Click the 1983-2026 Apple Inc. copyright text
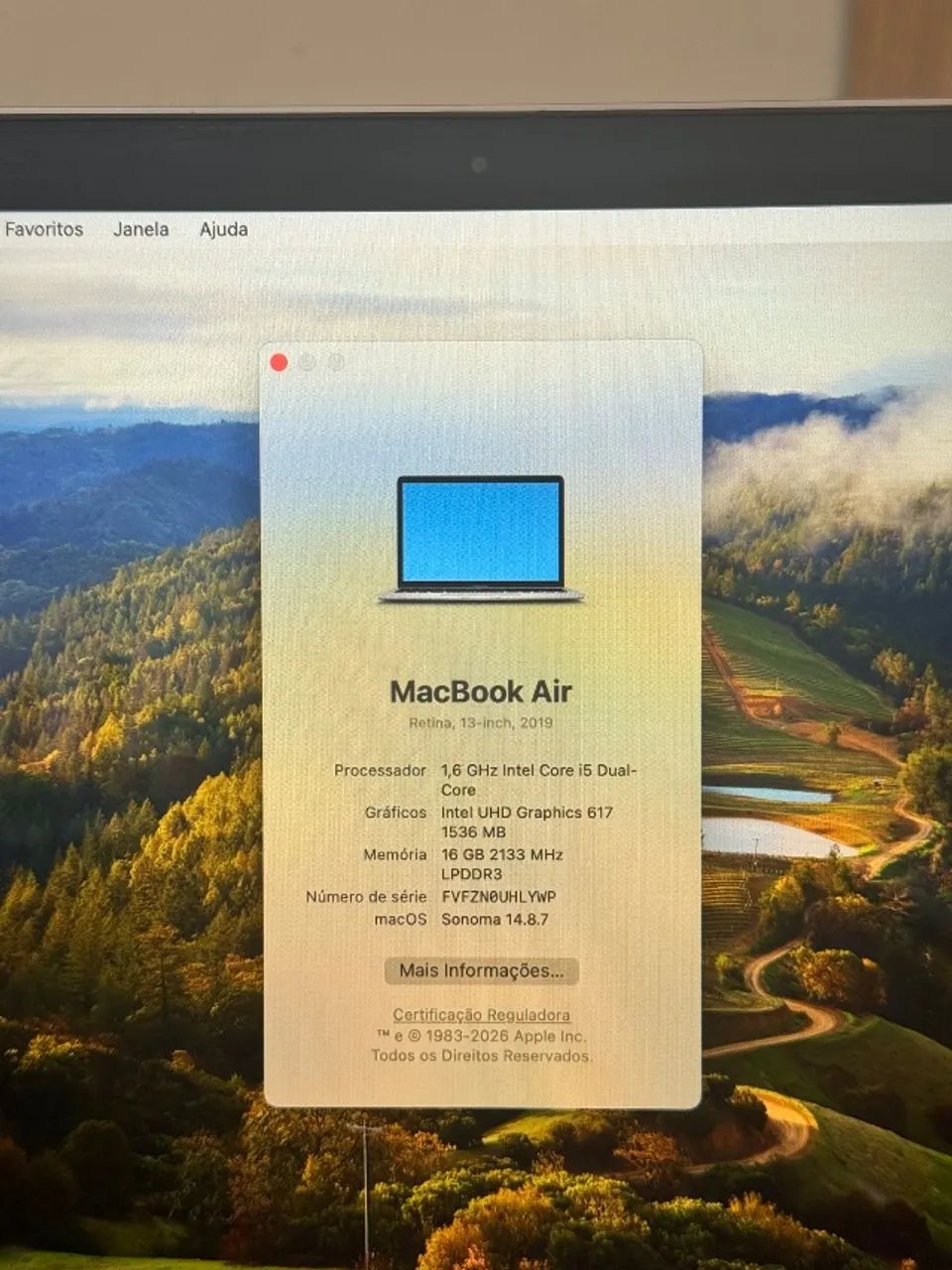Viewport: 952px width, 1270px height. click(x=482, y=1036)
